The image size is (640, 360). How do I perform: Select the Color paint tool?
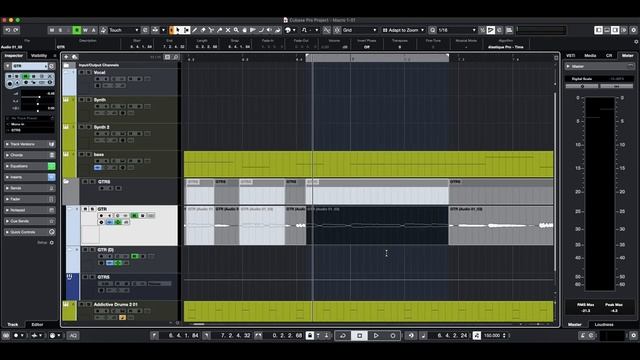[278, 30]
